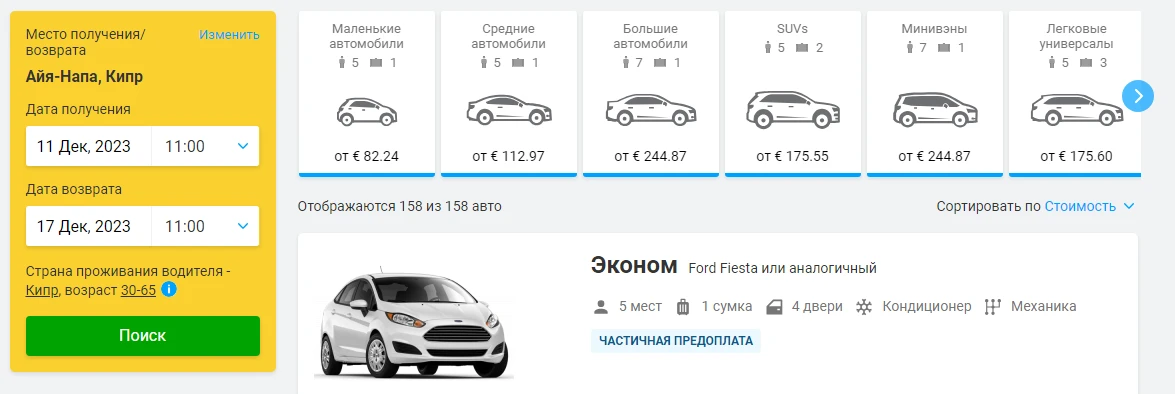Select the SUVs car icon
Viewport: 1175px width, 394px height.
(793, 109)
